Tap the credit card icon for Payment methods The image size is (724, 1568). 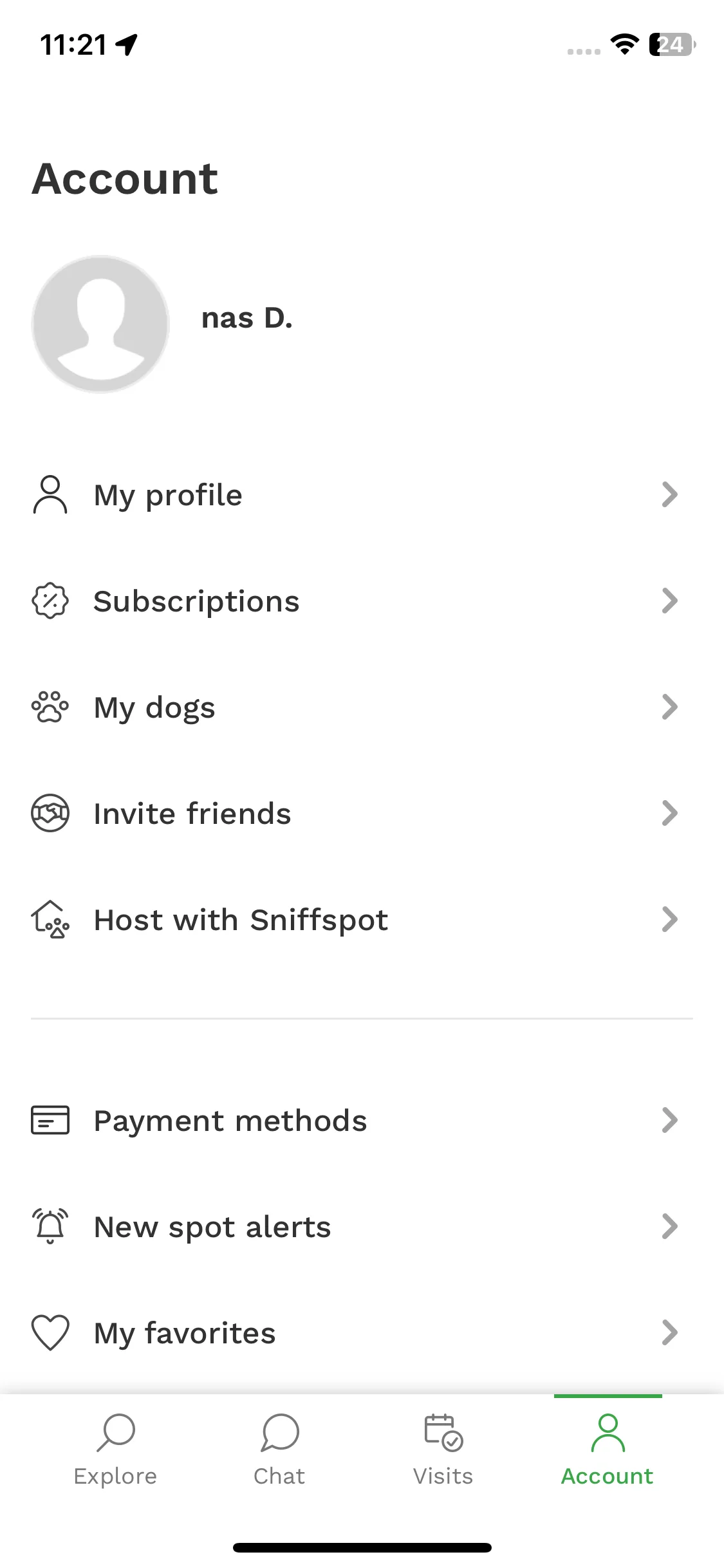pyautogui.click(x=50, y=1120)
